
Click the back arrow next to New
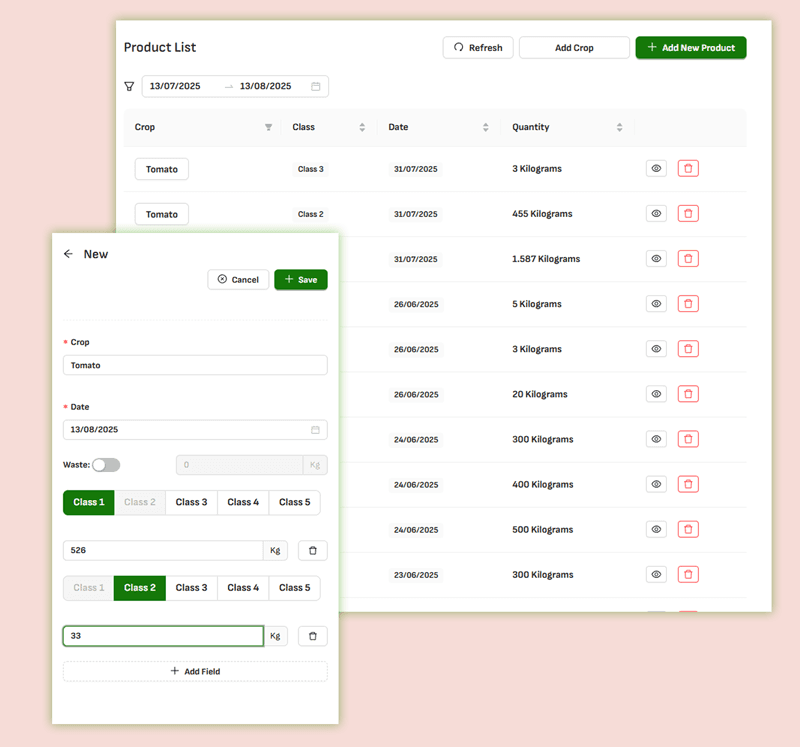point(68,254)
